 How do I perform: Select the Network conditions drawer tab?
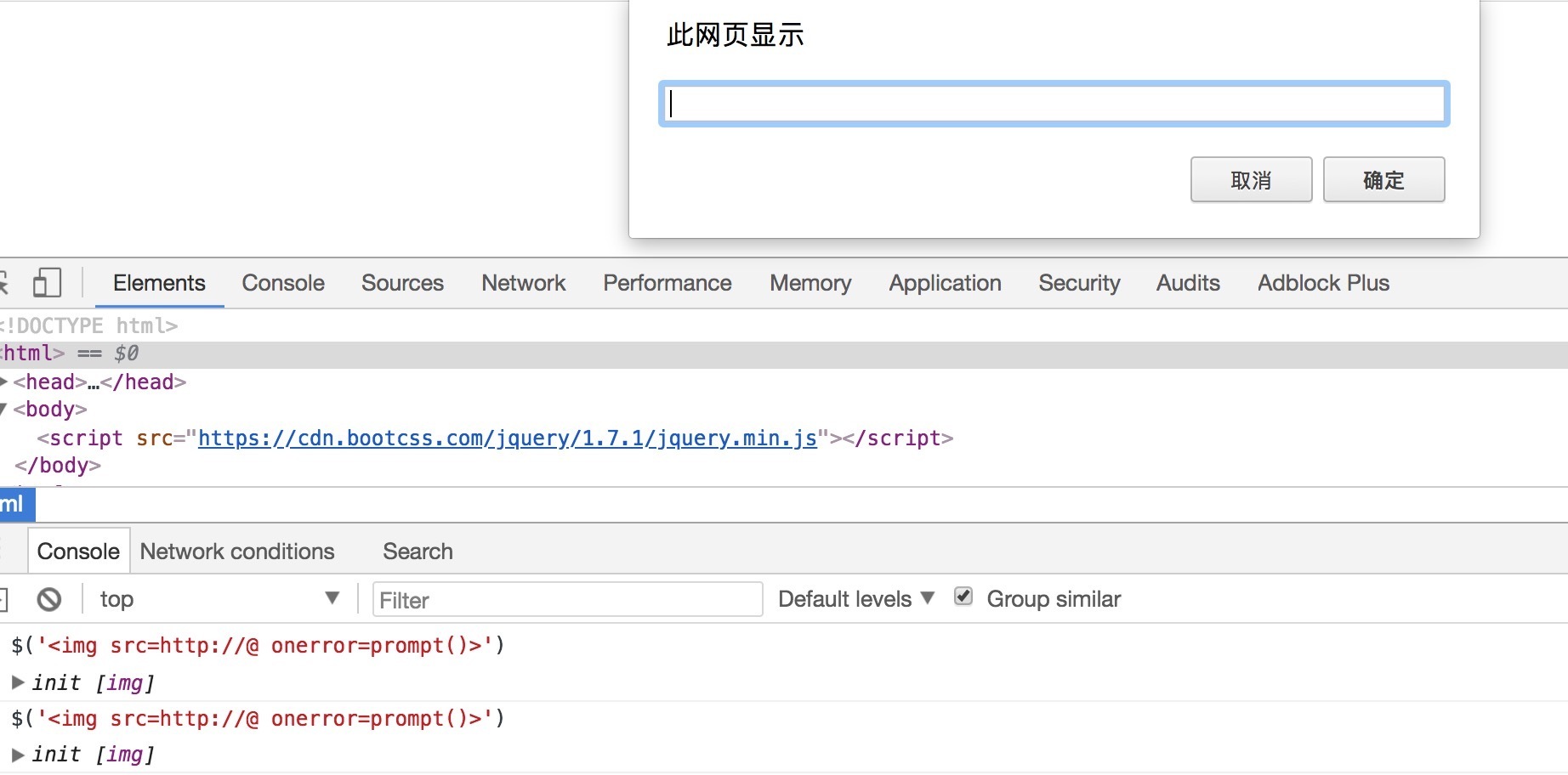click(237, 552)
